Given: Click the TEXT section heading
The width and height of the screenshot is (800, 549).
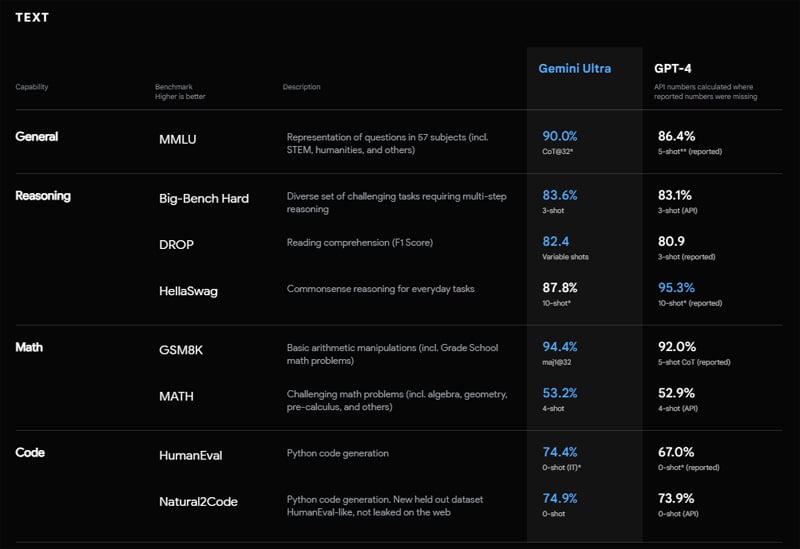Looking at the screenshot, I should pos(32,17).
